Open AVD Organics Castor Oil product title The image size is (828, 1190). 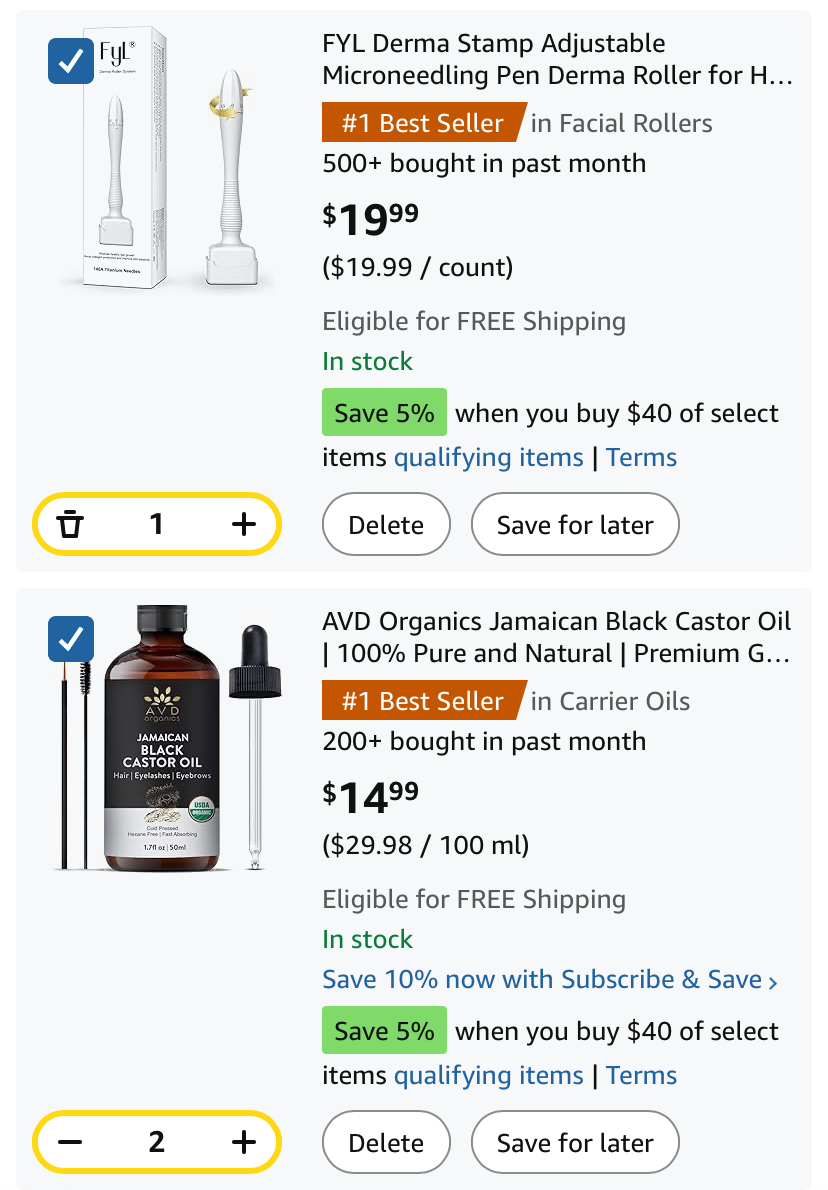point(556,638)
